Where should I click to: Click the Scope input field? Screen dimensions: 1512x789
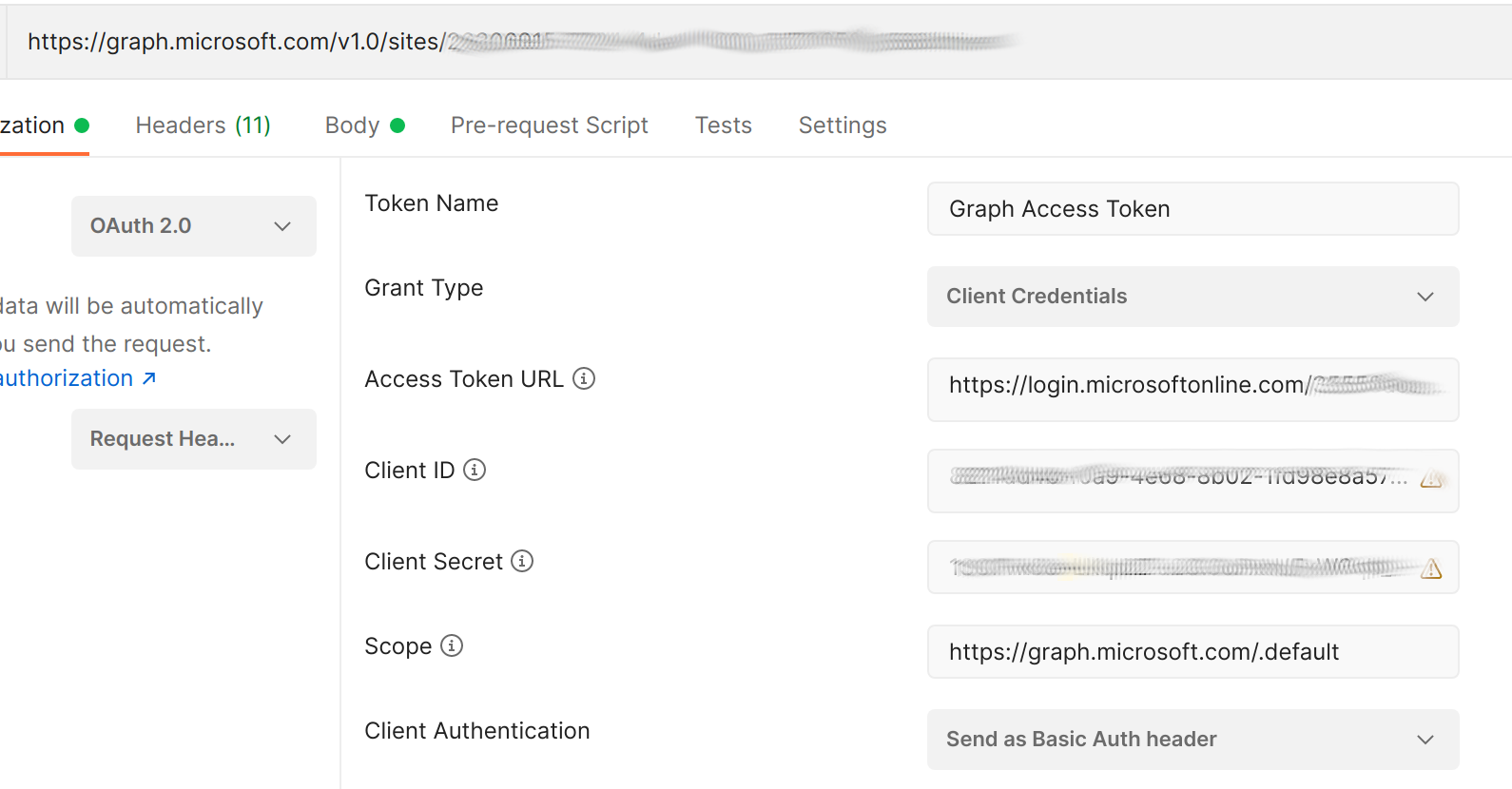[1192, 652]
